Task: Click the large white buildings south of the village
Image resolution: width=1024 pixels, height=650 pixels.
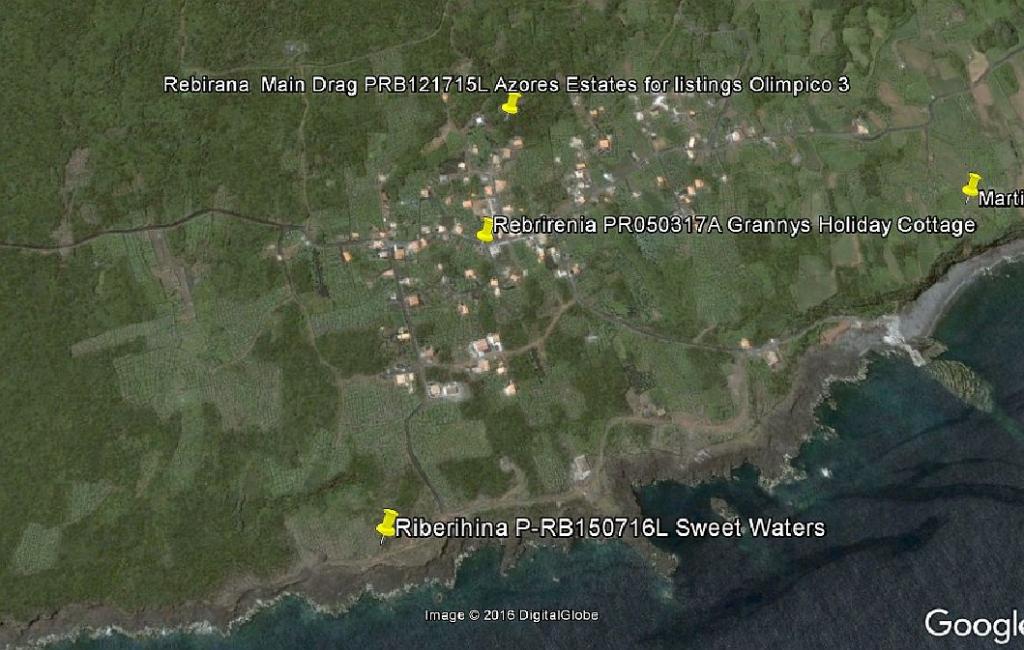Action: (485, 346)
